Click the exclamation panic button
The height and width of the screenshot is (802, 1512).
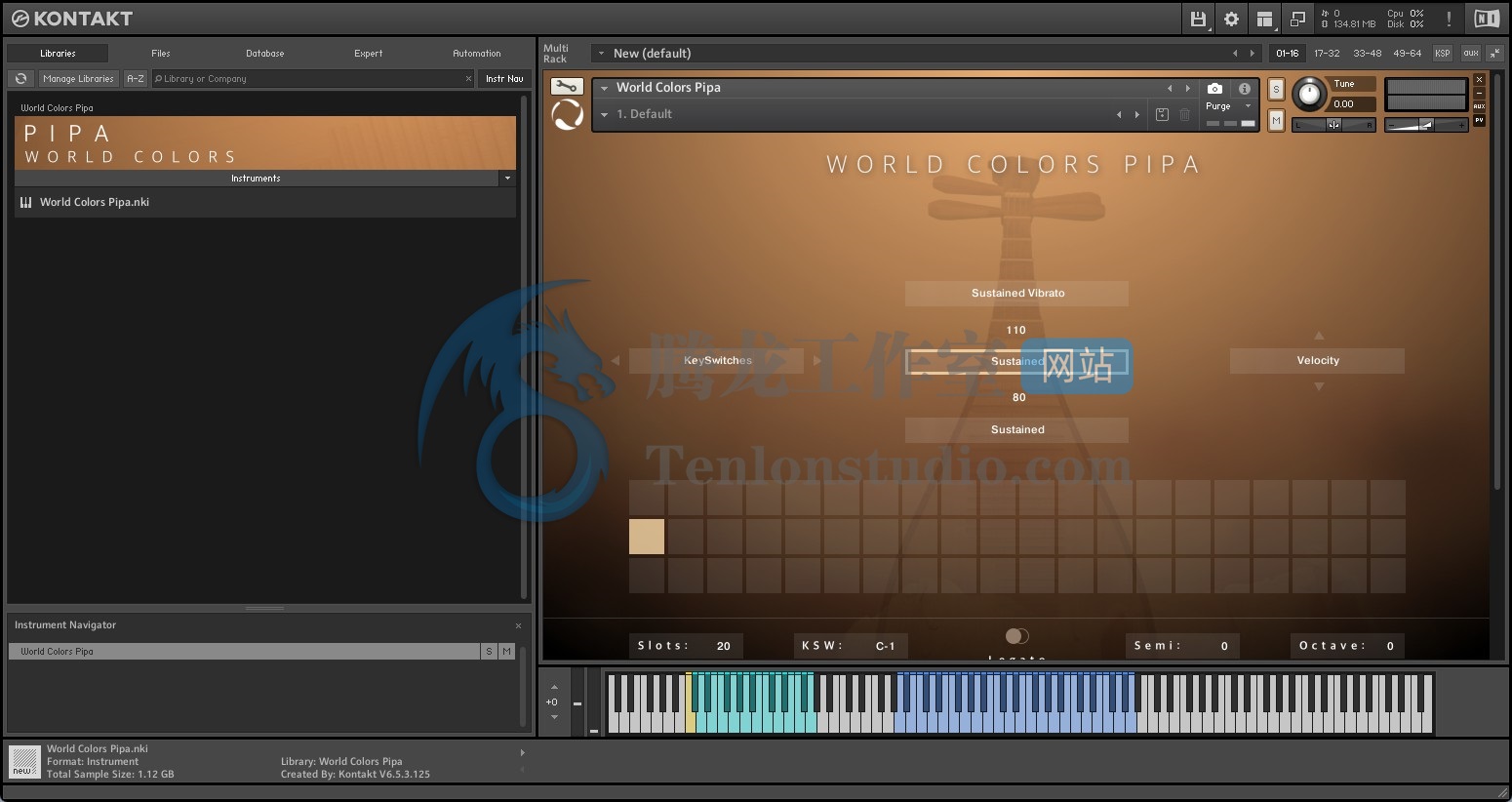pyautogui.click(x=1449, y=19)
